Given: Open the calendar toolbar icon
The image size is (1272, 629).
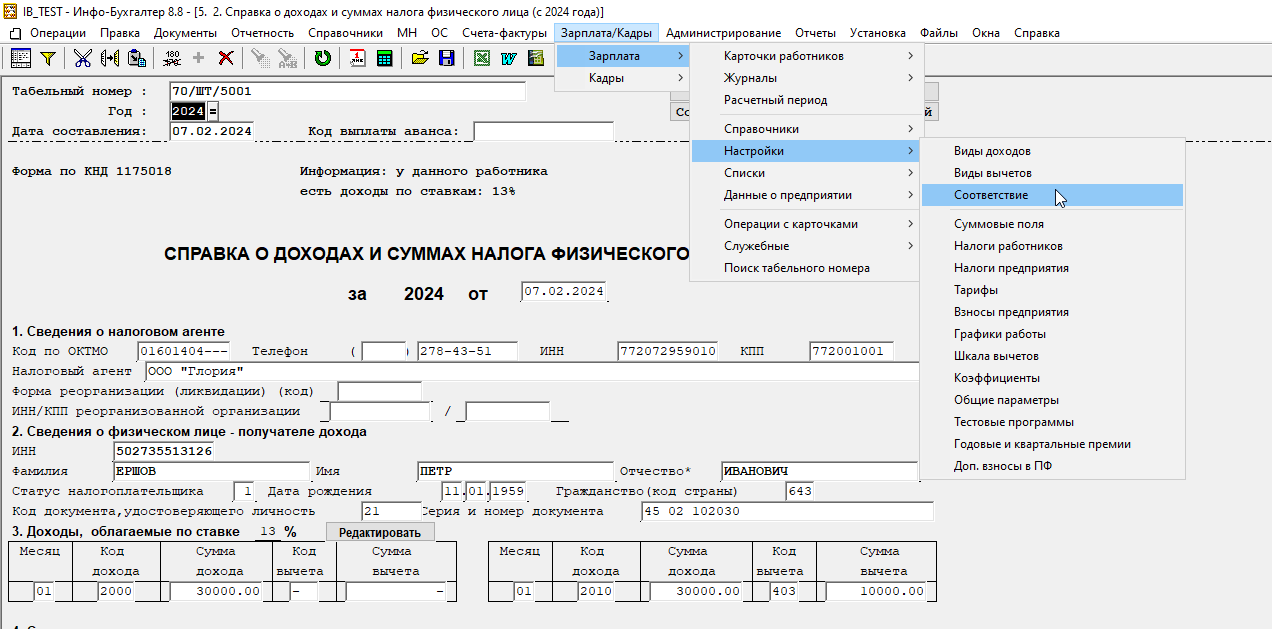Looking at the screenshot, I should click(357, 58).
